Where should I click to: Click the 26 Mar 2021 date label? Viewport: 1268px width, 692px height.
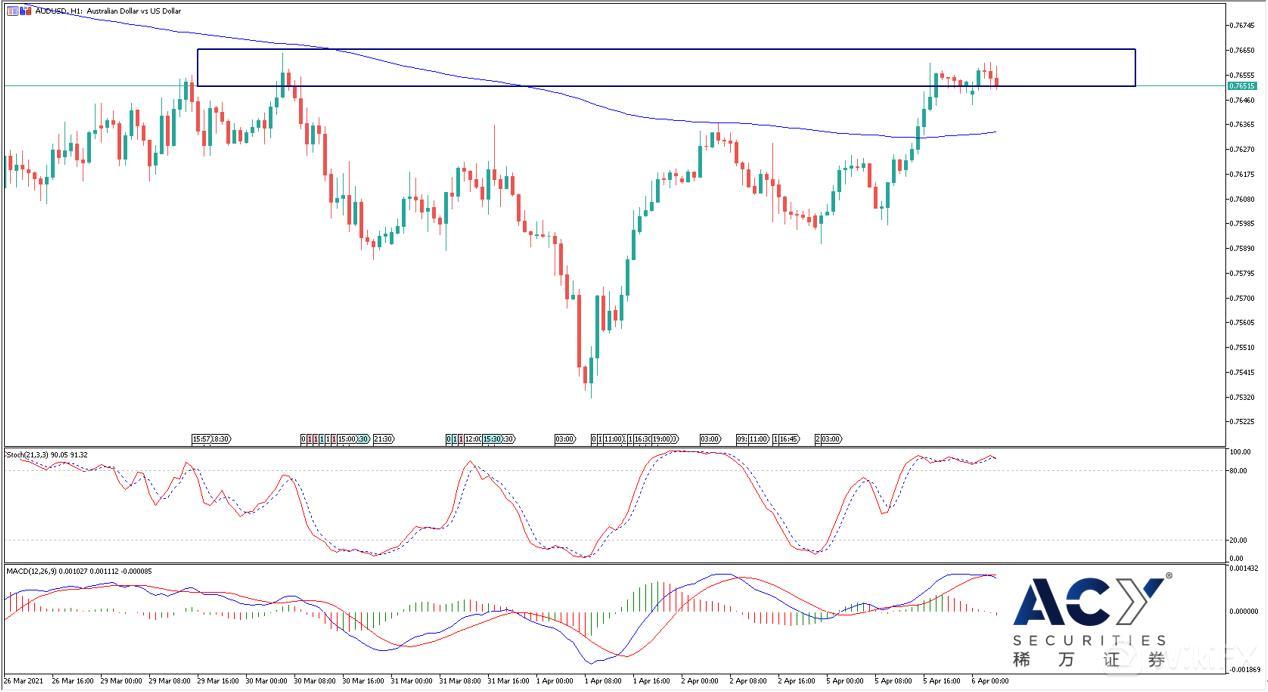pyautogui.click(x=22, y=682)
